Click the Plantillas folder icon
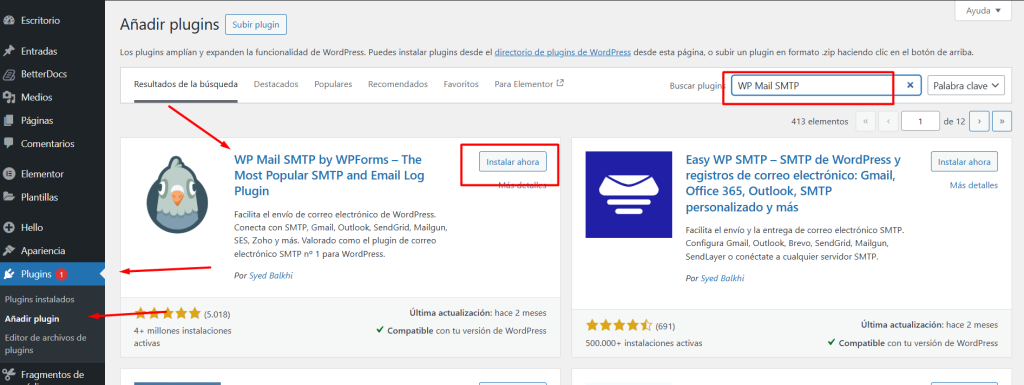Image resolution: width=1024 pixels, height=385 pixels. click(x=9, y=197)
